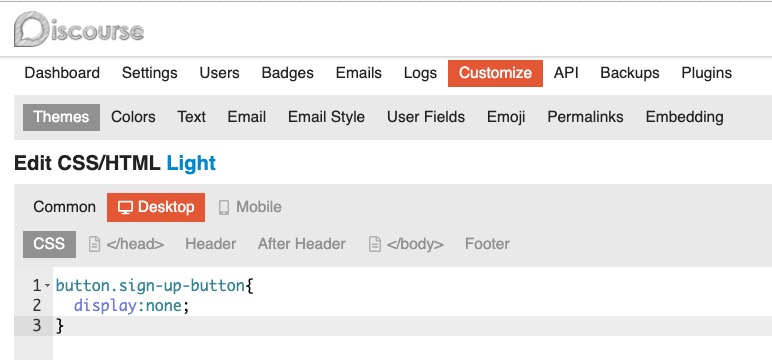Open the Dashboard admin tab
This screenshot has height=360, width=772.
click(x=62, y=73)
